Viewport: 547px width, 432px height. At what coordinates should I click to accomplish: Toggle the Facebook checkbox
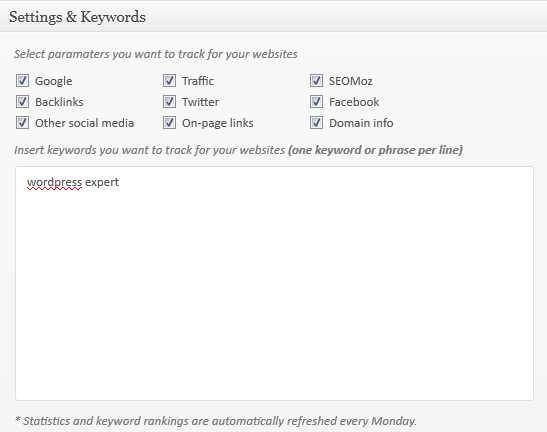(316, 102)
